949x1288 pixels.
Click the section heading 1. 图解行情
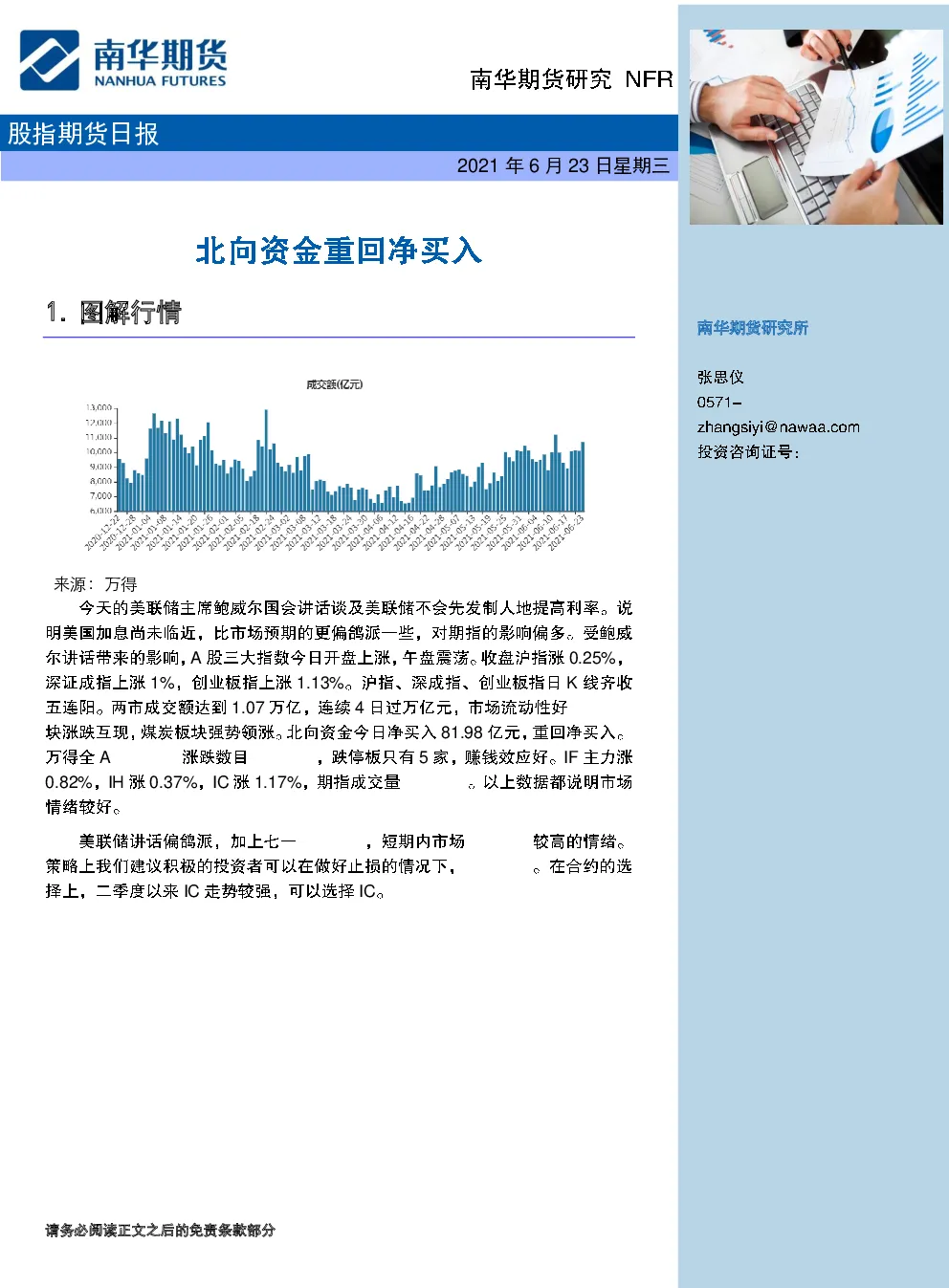point(113,313)
